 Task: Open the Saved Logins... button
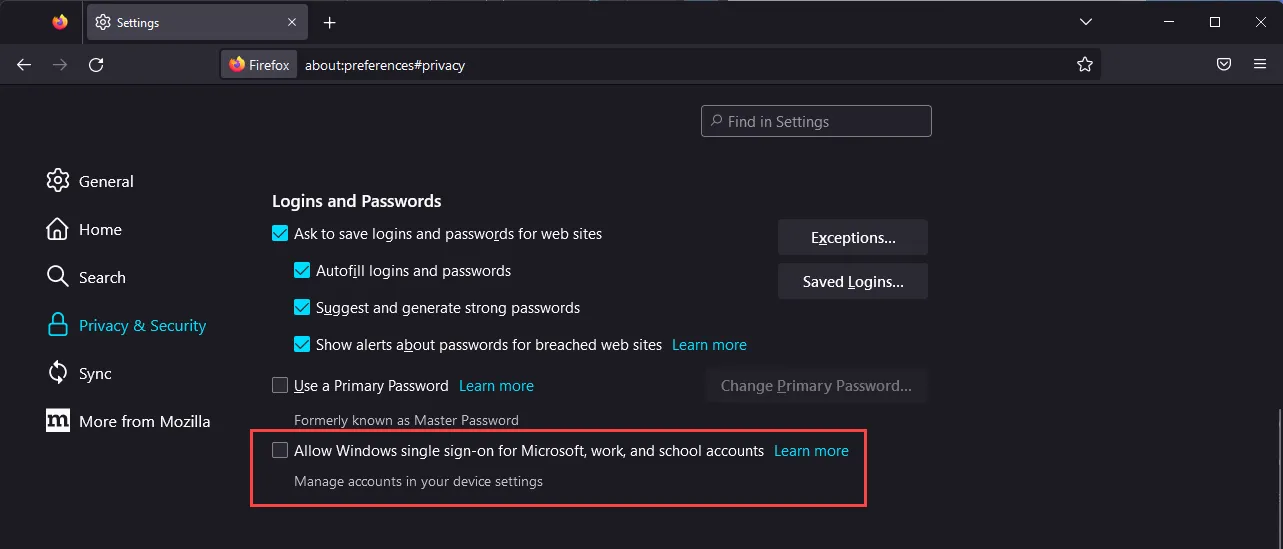click(853, 282)
